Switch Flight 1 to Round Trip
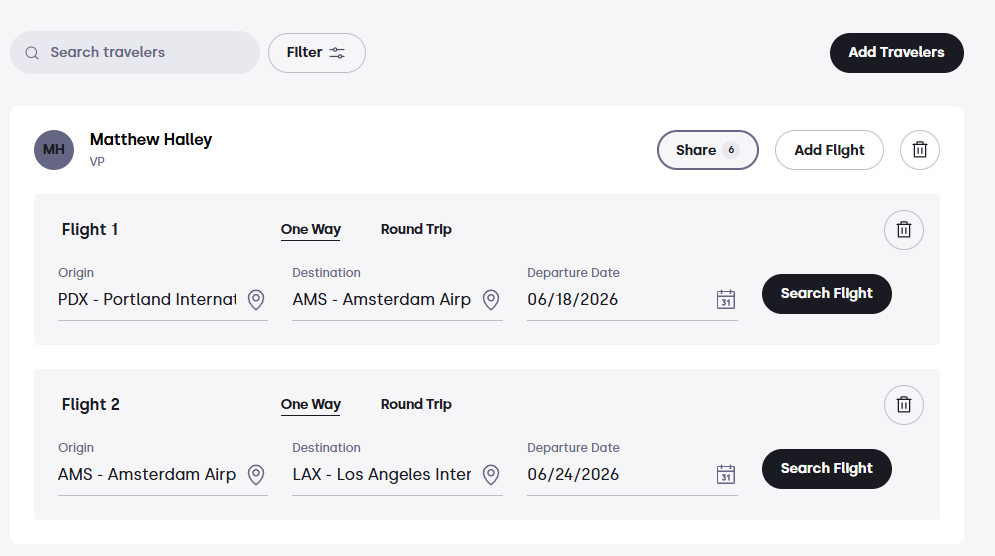Image resolution: width=995 pixels, height=556 pixels. point(416,229)
